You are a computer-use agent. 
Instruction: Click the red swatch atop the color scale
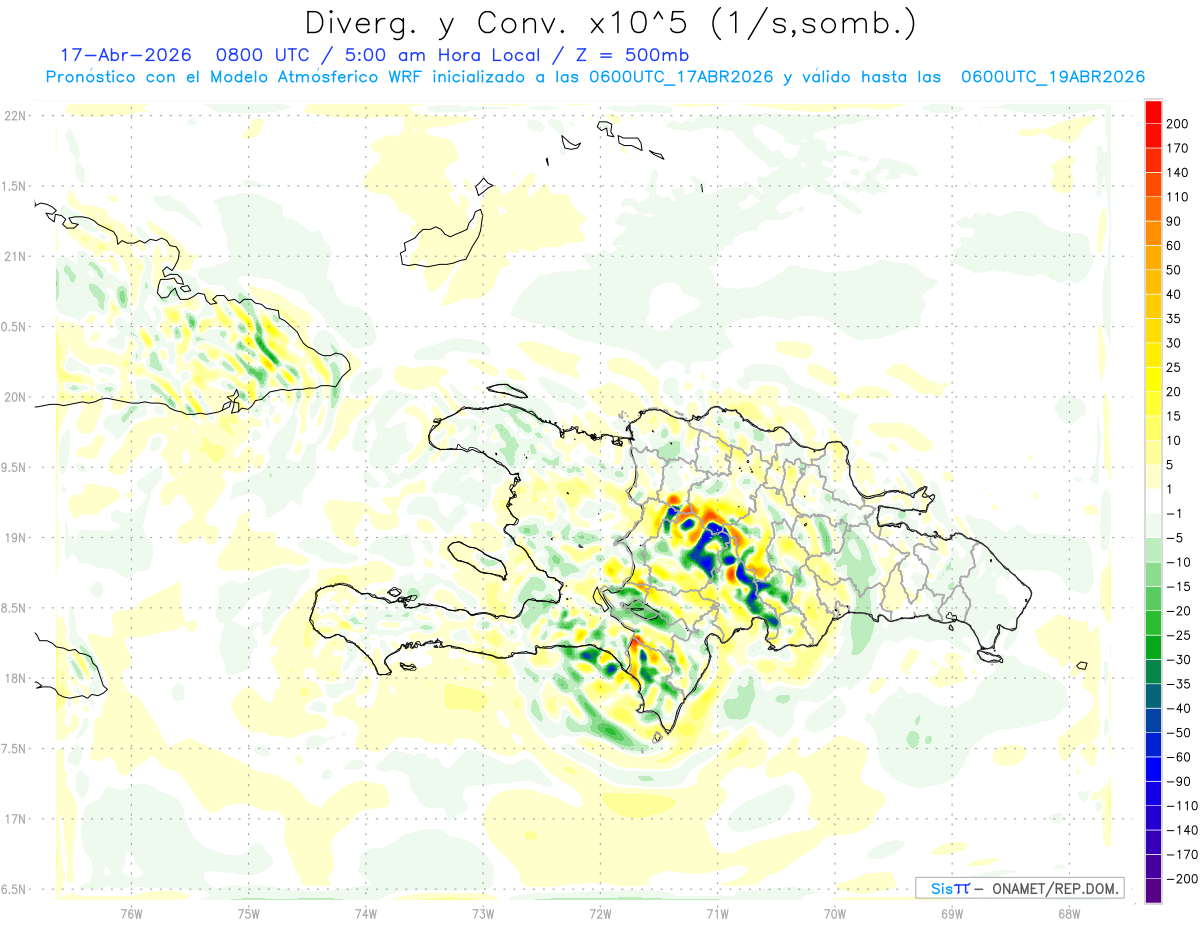(x=1153, y=112)
